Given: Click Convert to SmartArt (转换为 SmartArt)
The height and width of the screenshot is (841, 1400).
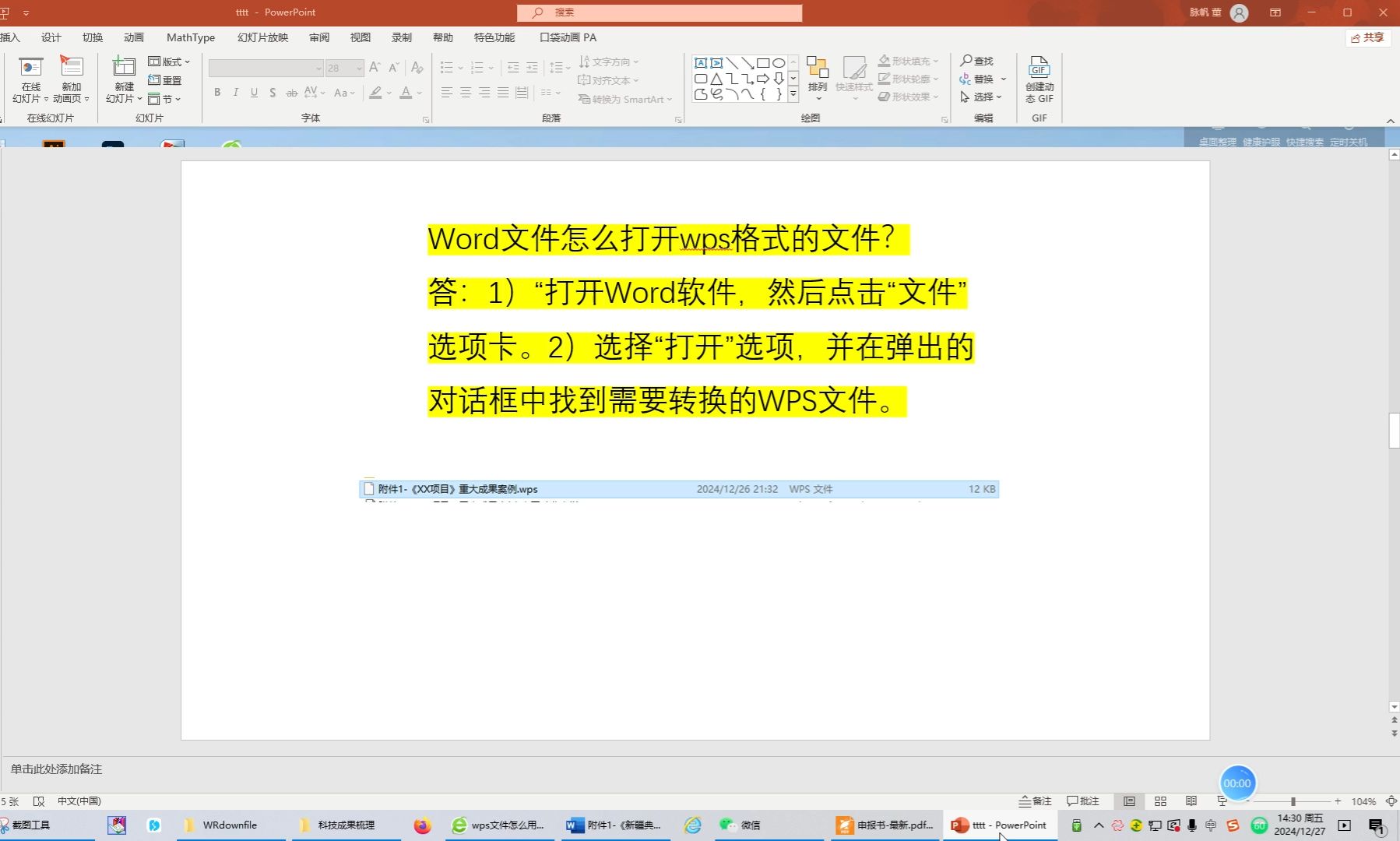Looking at the screenshot, I should 625,99.
